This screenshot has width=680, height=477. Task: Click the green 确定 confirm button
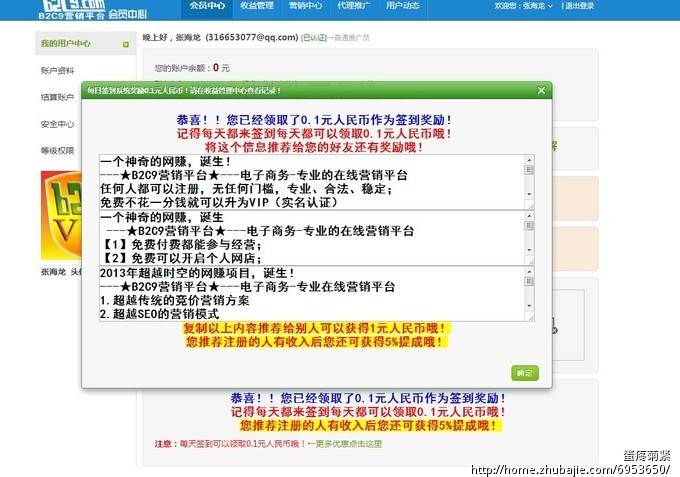click(525, 373)
